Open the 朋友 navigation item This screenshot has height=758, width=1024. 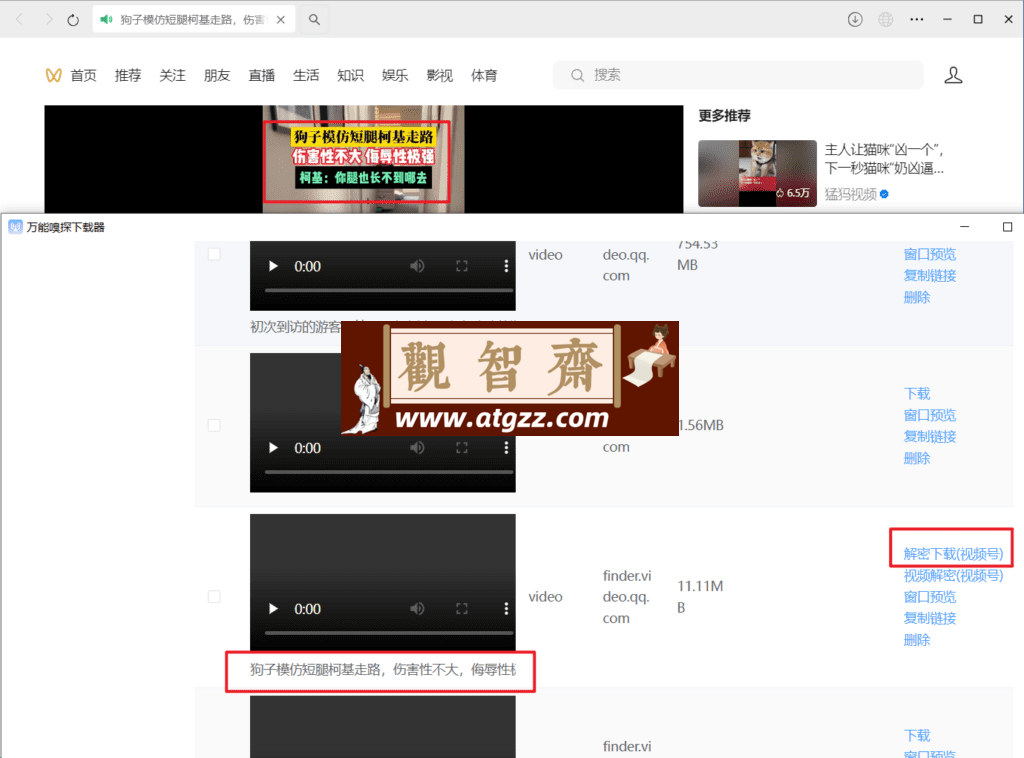click(x=217, y=76)
